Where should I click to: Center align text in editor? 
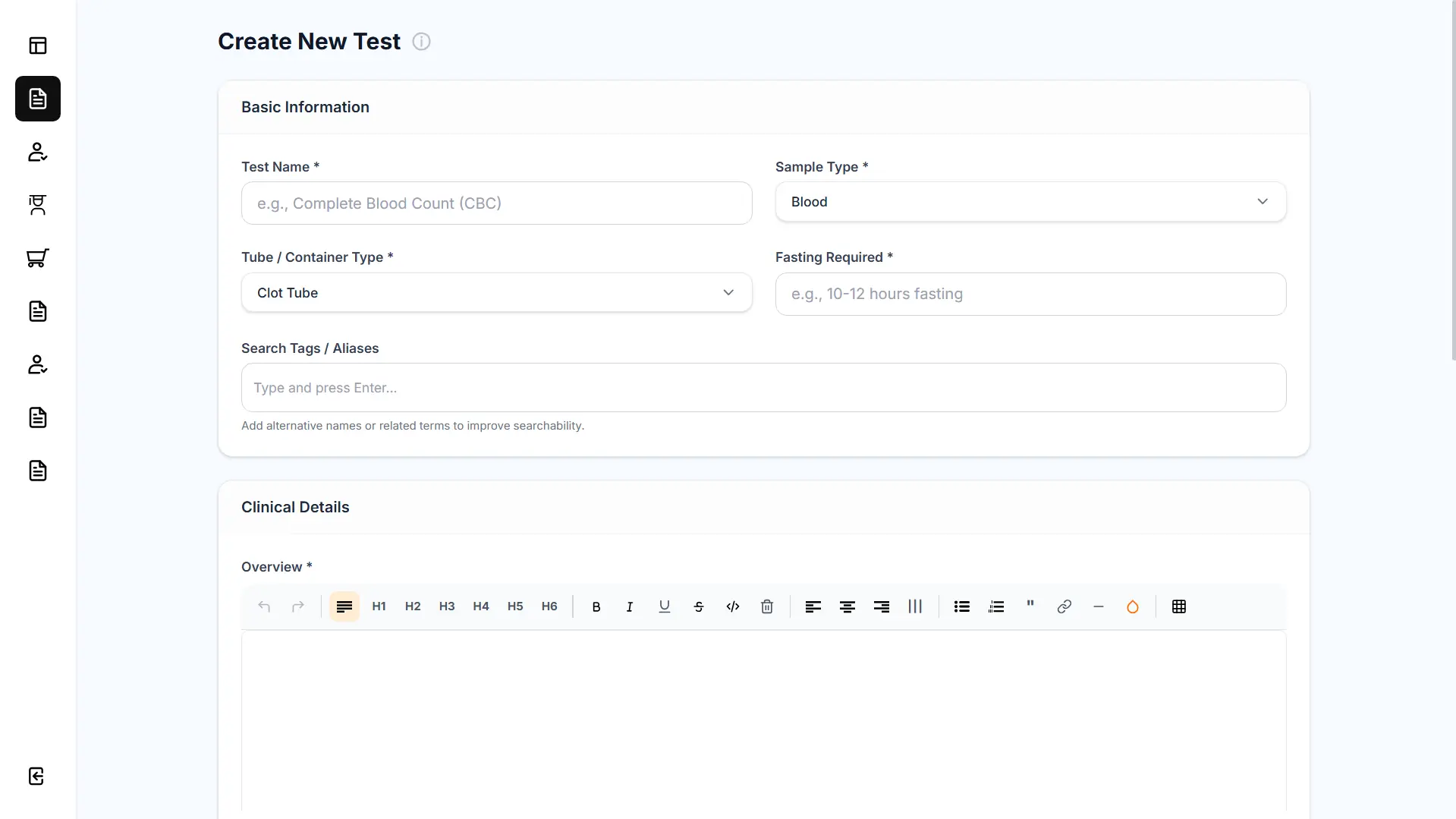coord(847,606)
